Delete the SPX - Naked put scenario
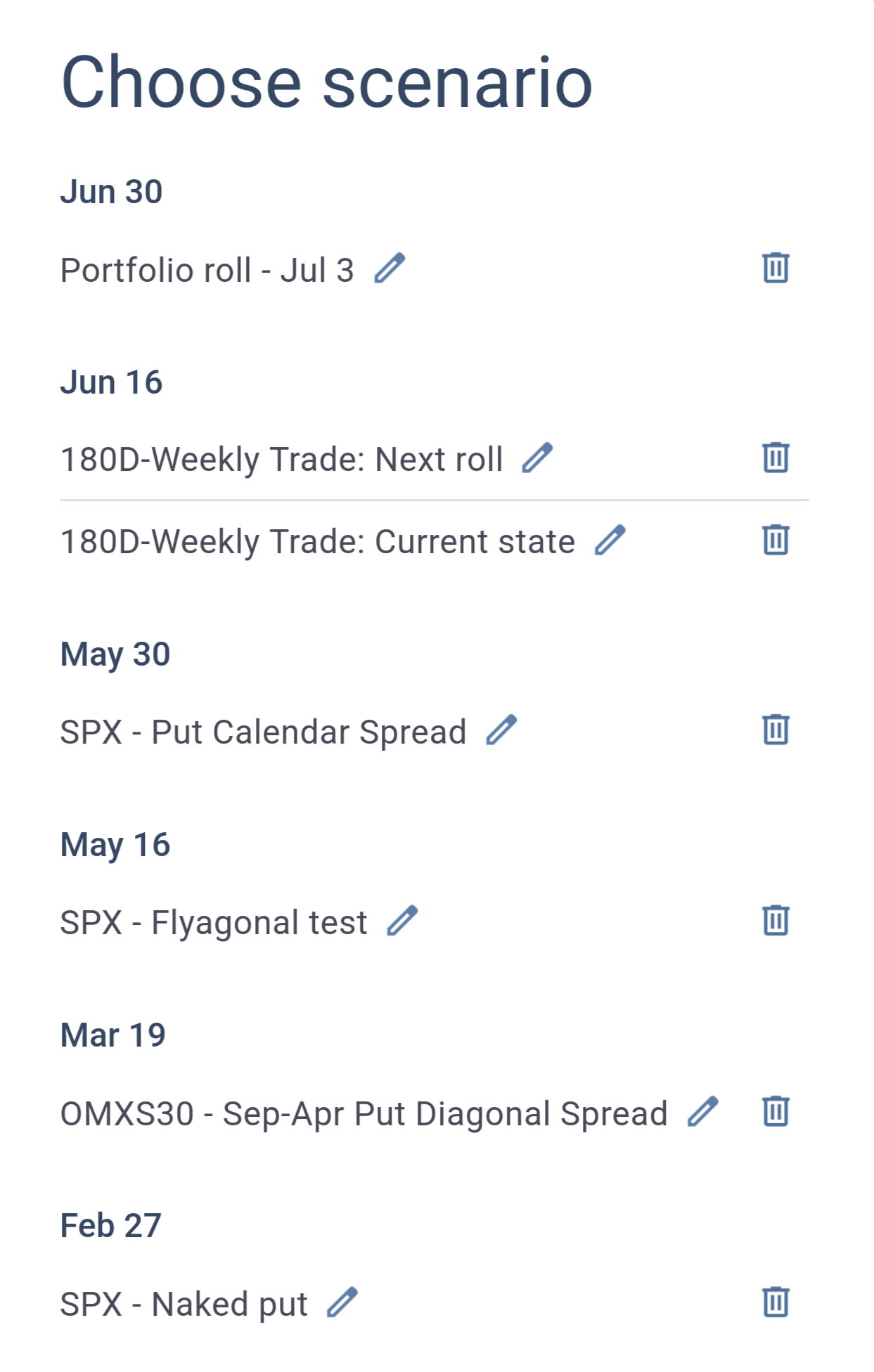 pyautogui.click(x=776, y=1303)
